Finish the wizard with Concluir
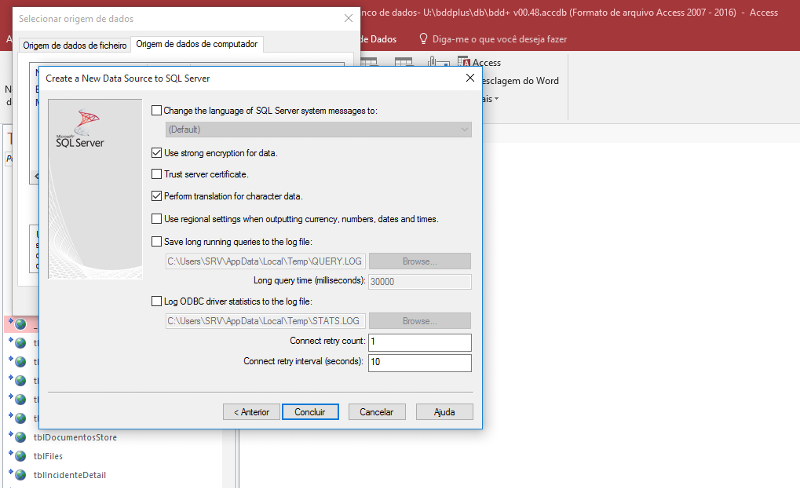This screenshot has width=800, height=488. (310, 412)
